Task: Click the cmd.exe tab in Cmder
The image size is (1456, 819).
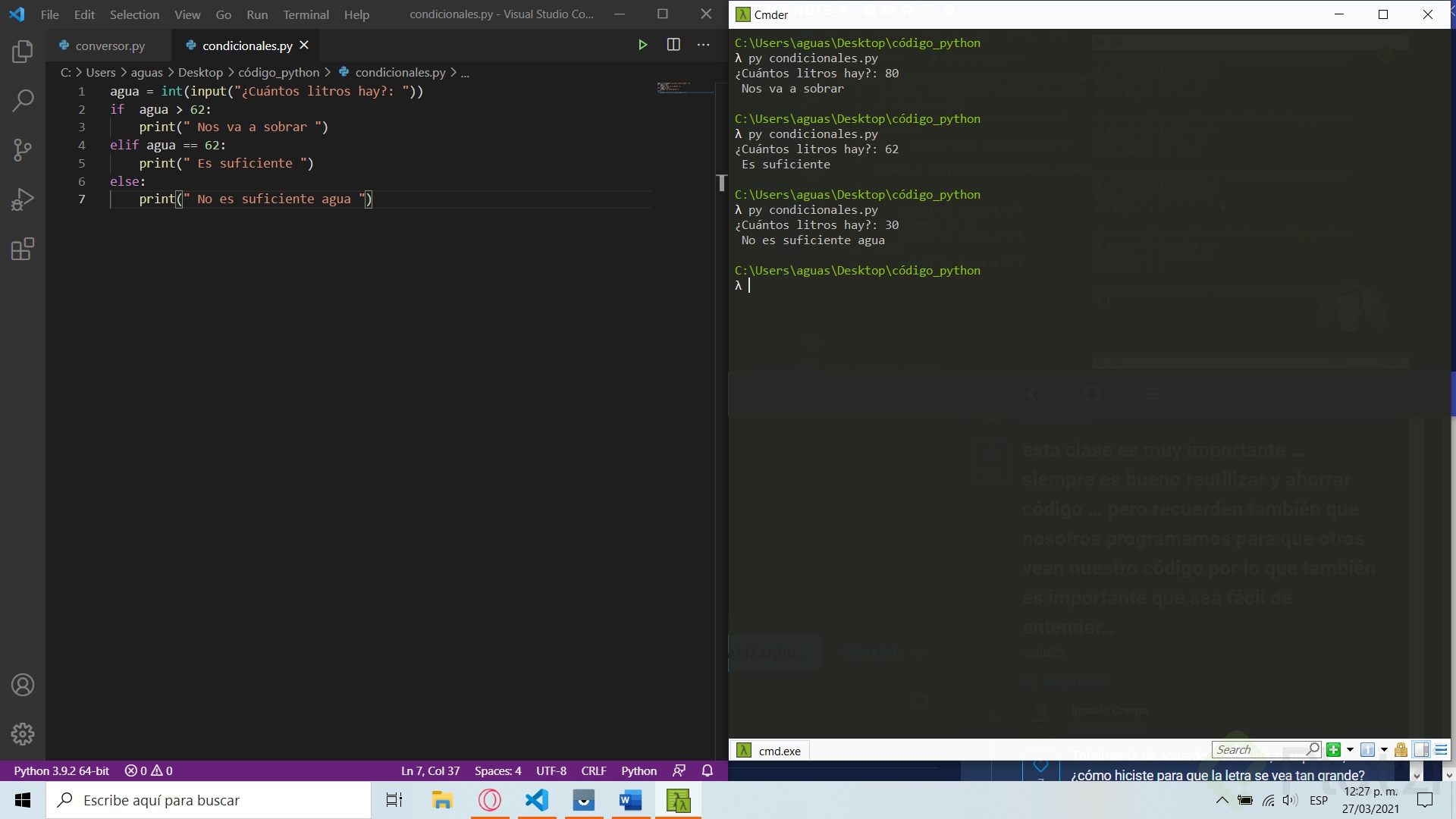Action: click(770, 750)
